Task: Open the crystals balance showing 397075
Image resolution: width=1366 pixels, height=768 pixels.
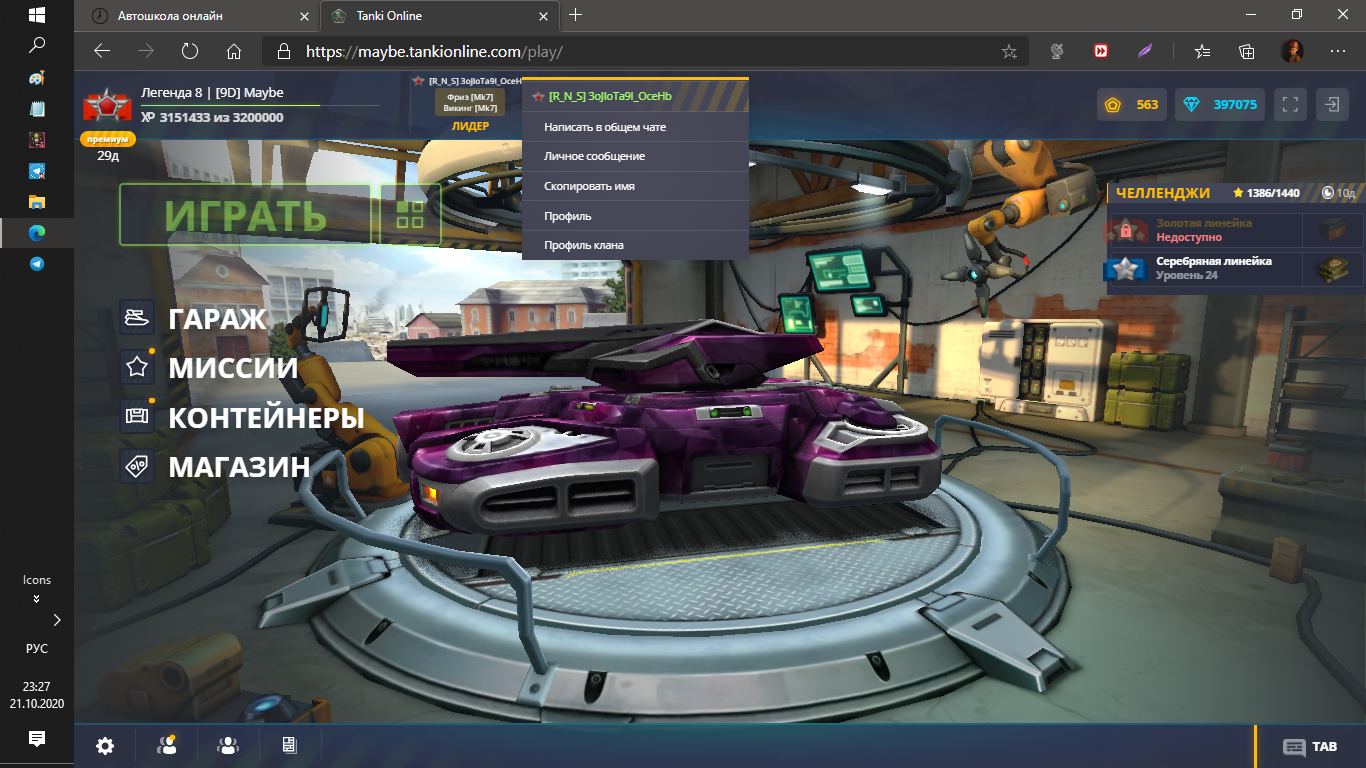Action: coord(1220,104)
